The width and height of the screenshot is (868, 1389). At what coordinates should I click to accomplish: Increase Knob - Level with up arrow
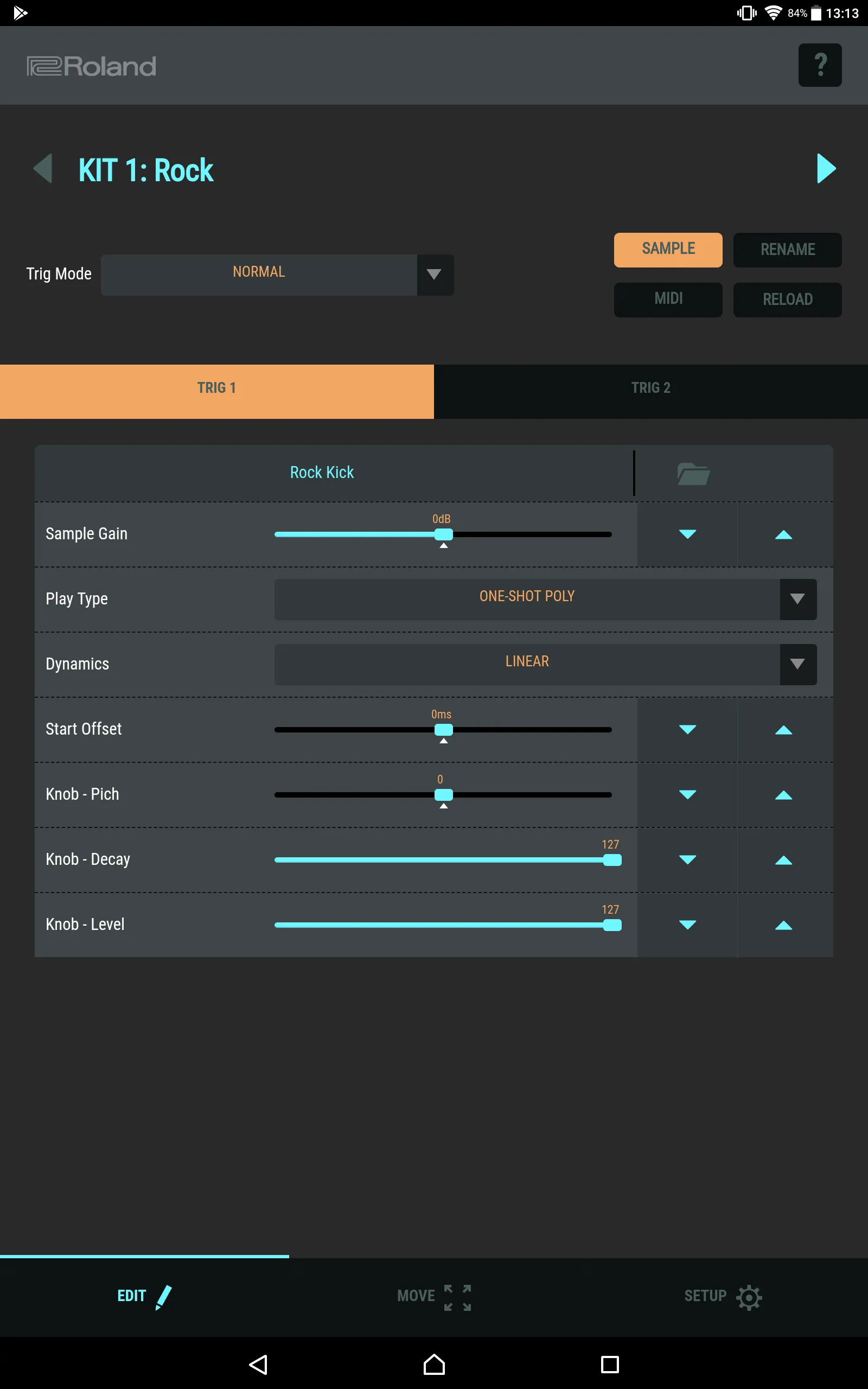783,925
